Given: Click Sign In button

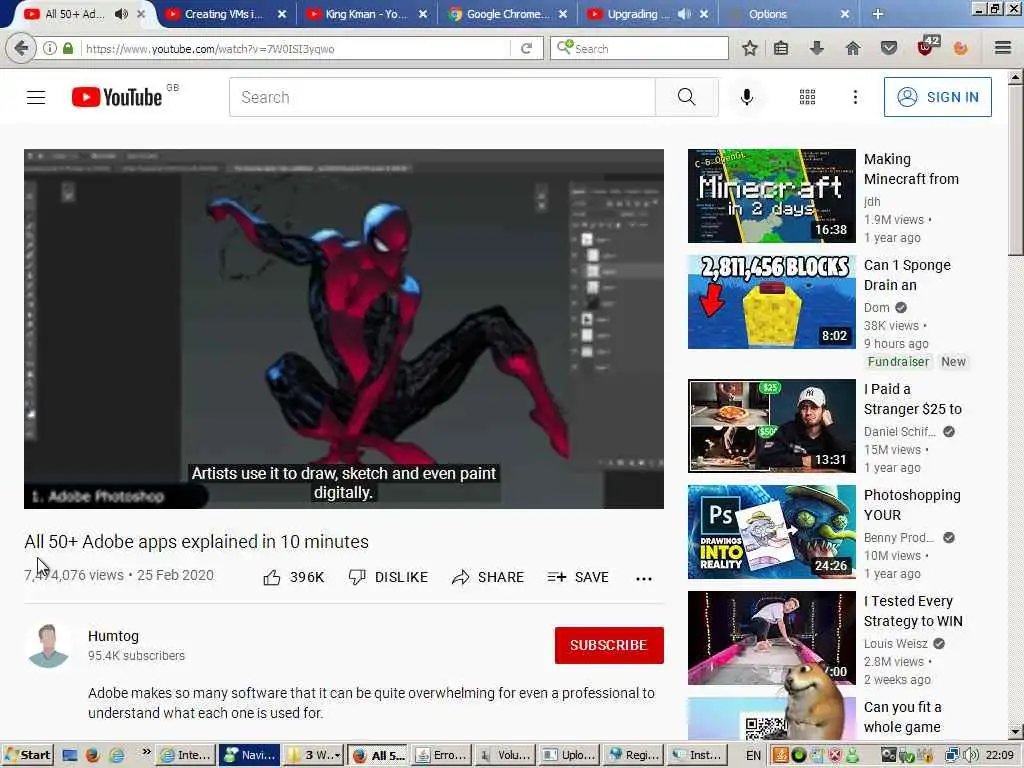Looking at the screenshot, I should pyautogui.click(x=938, y=97).
